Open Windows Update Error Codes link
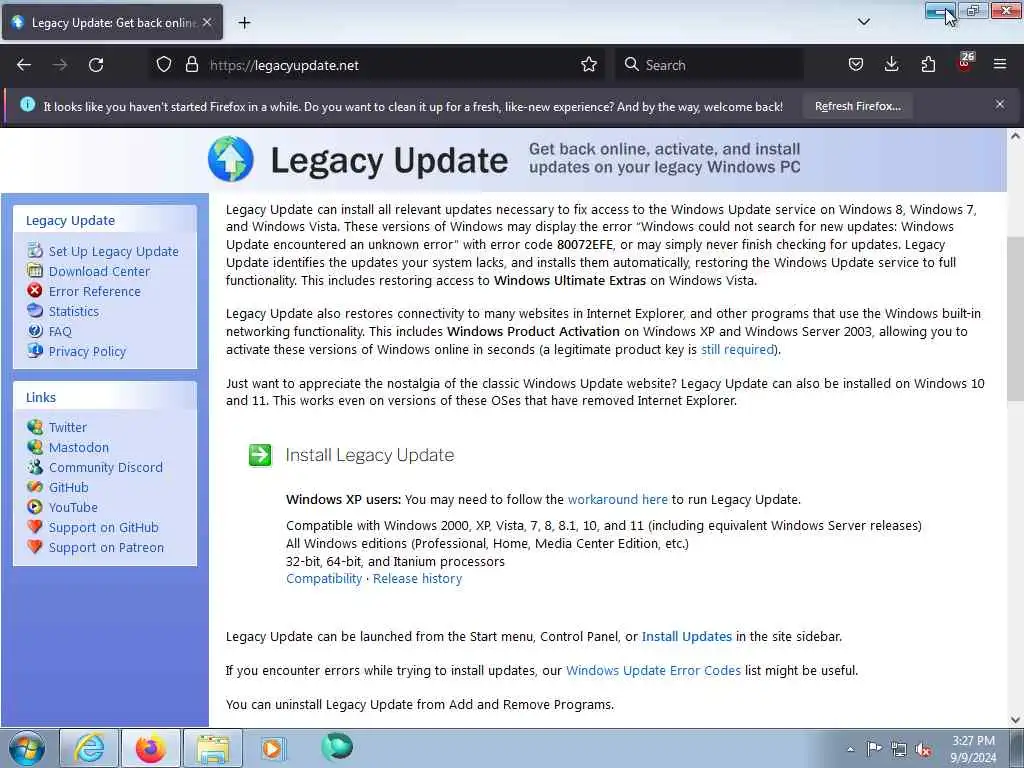The width and height of the screenshot is (1024, 768). [x=653, y=671]
